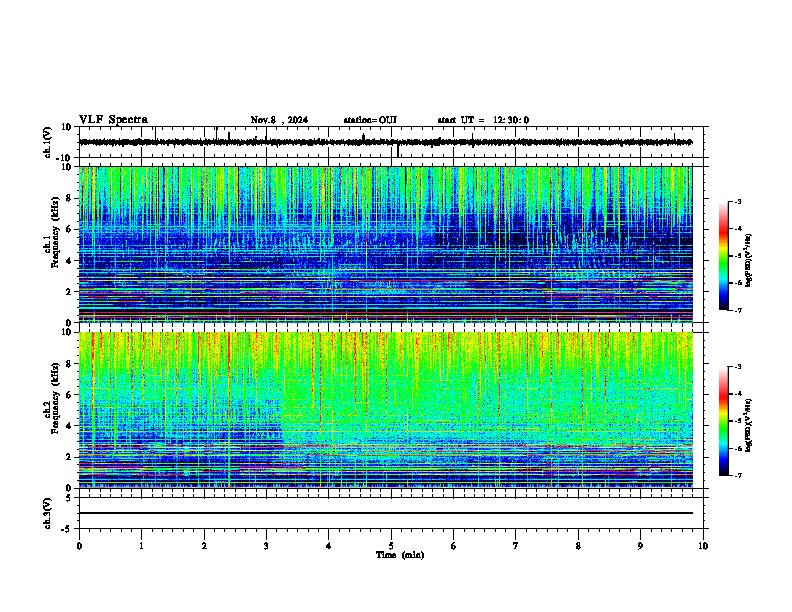Click the ch.2 spectrogram color scale bar
Image resolution: width=792 pixels, height=612 pixels.
(723, 421)
